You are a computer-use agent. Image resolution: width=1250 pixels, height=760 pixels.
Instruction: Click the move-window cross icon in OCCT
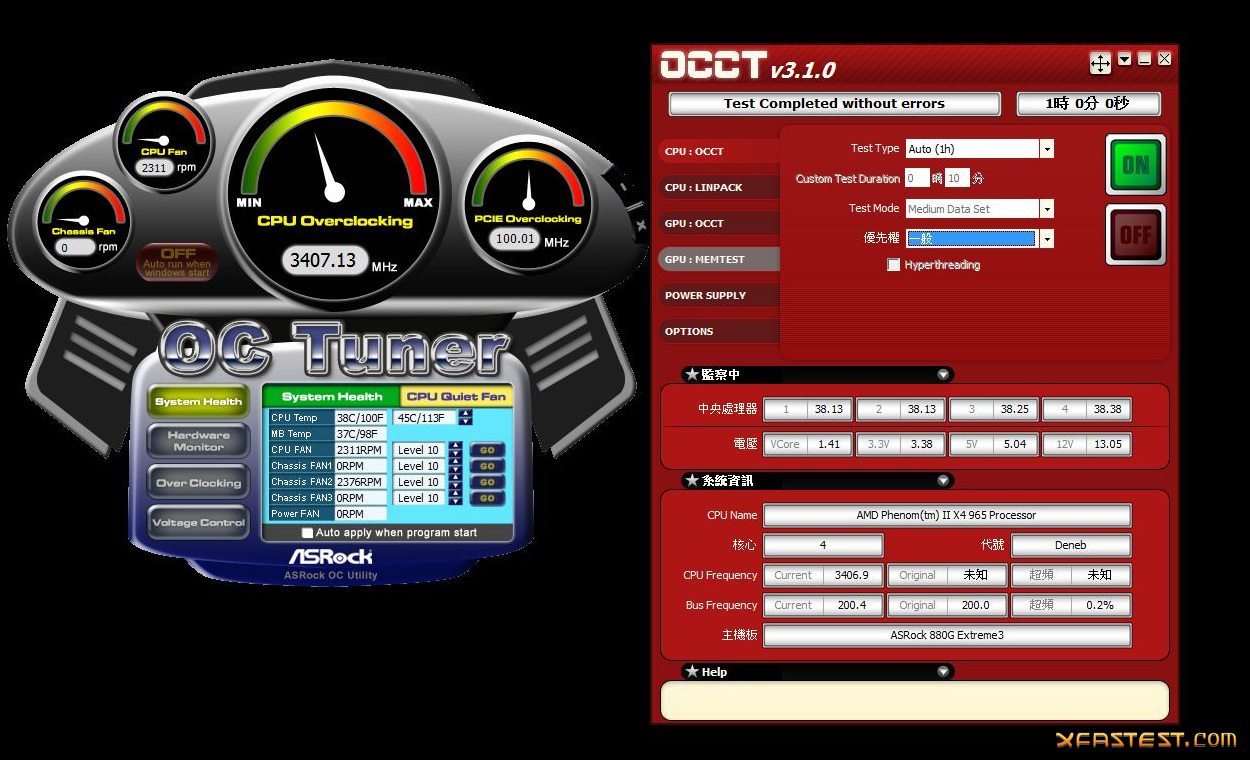click(x=1100, y=63)
